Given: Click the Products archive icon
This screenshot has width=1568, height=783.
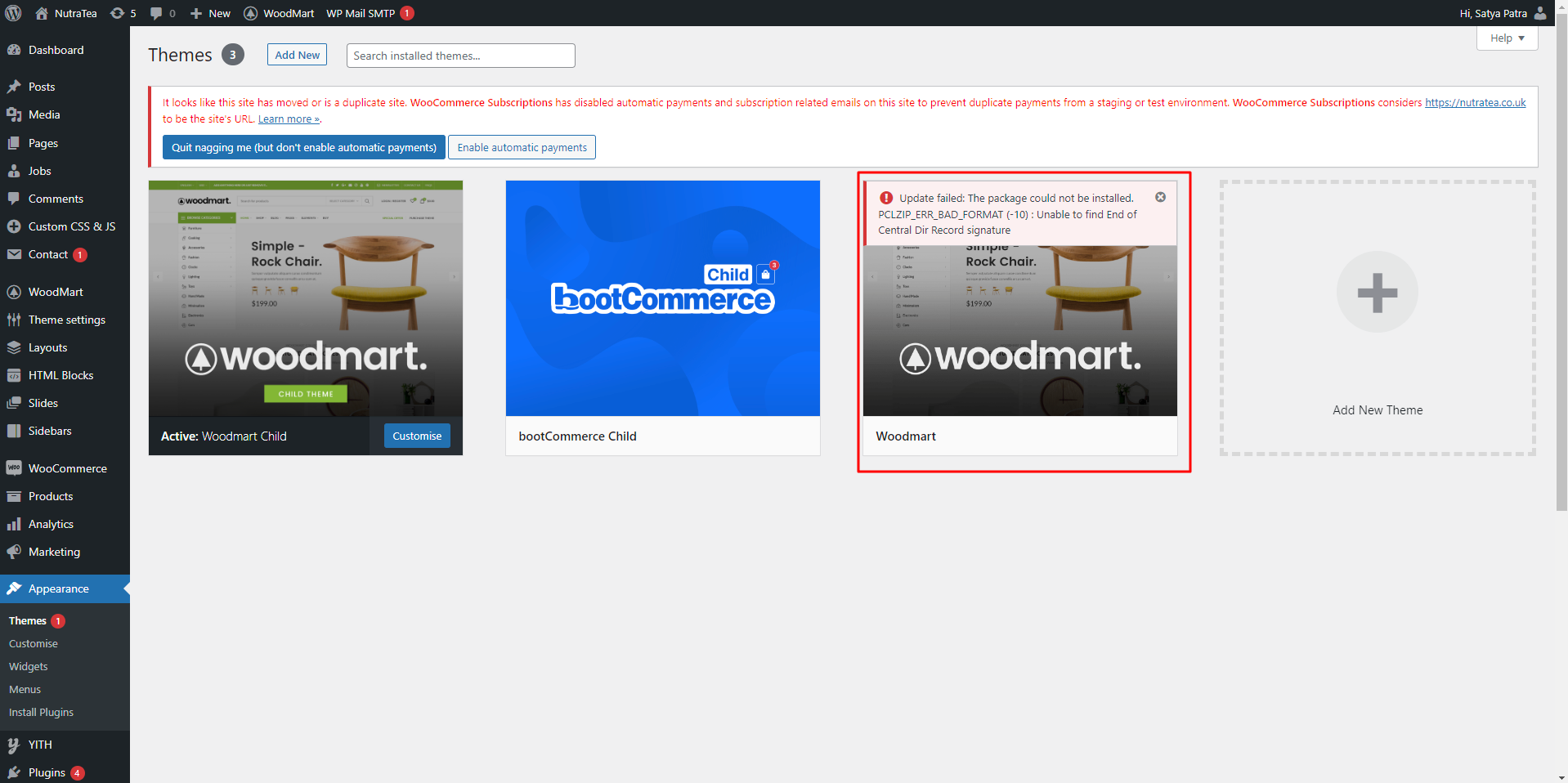Looking at the screenshot, I should [14, 496].
